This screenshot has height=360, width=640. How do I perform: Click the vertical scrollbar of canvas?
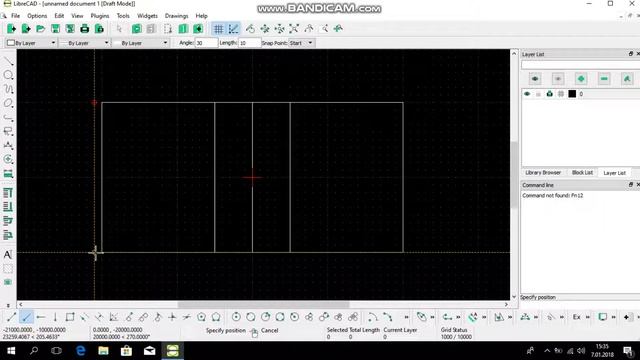pyautogui.click(x=514, y=175)
